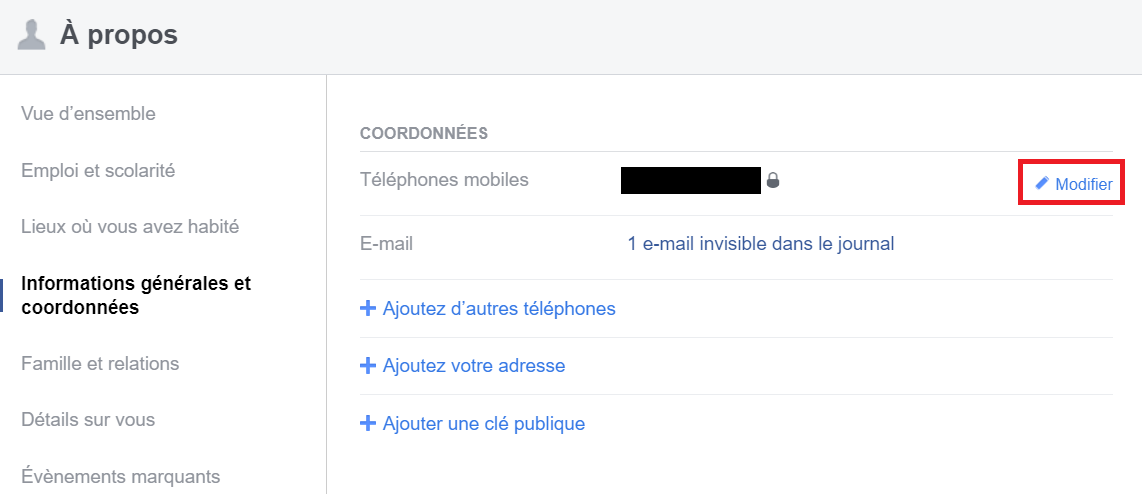1142x494 pixels.
Task: Go to Évènements marquants
Action: pyautogui.click(x=120, y=477)
